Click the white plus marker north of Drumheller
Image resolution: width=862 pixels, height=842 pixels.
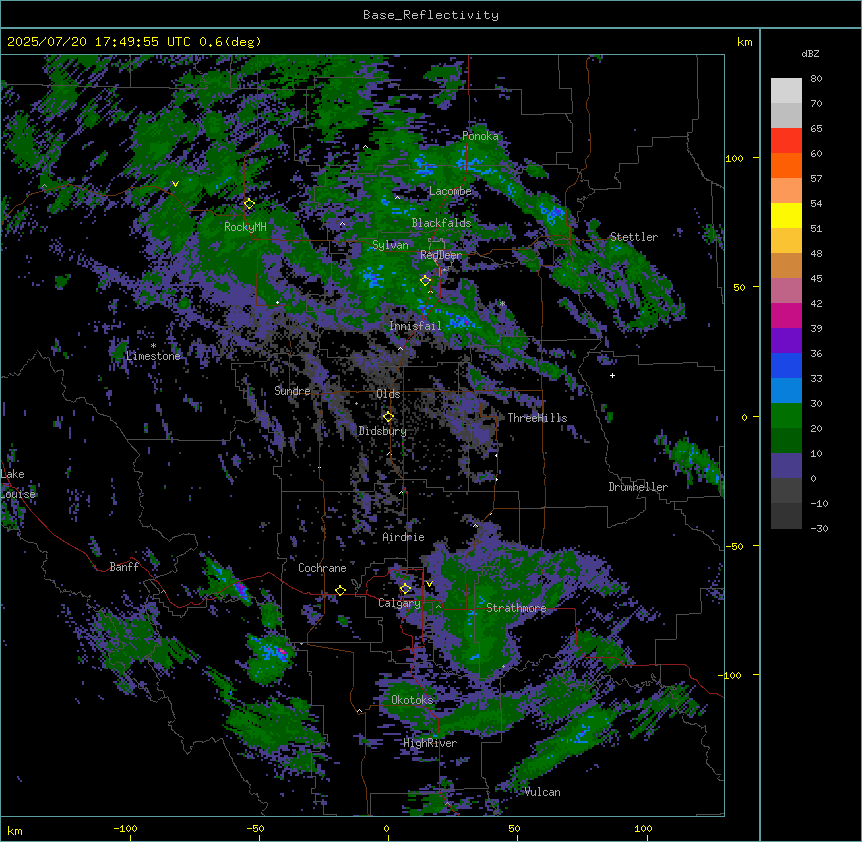[x=612, y=375]
